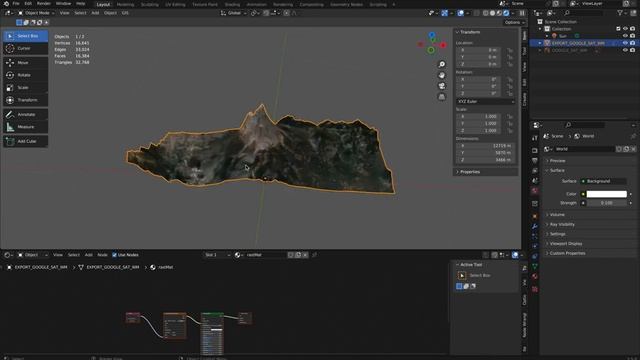
Task: Activate the Add Cube tool
Action: tap(26, 141)
